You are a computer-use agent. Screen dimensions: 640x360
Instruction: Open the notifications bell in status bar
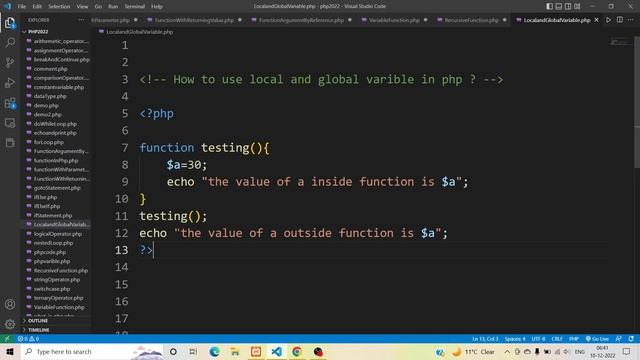coord(631,339)
